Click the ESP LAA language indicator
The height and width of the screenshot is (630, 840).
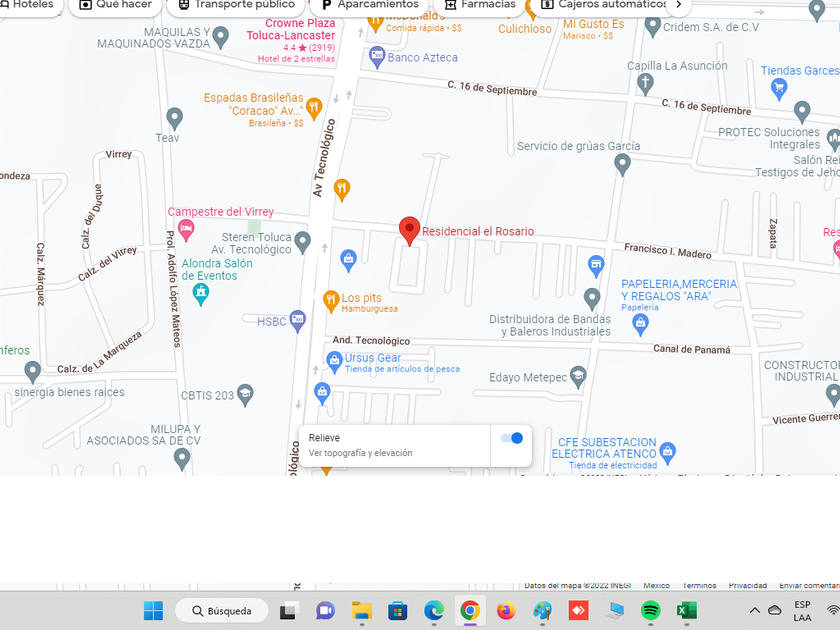[802, 611]
